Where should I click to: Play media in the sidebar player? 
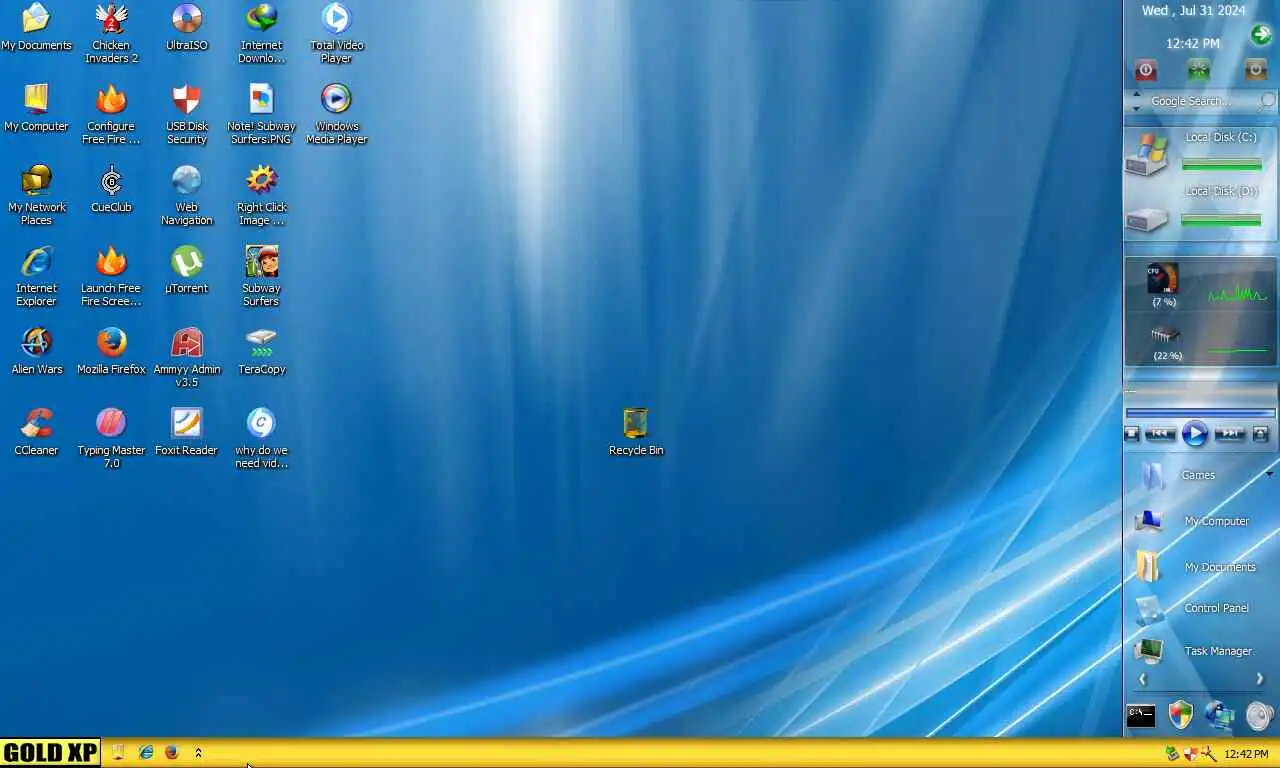[x=1194, y=434]
